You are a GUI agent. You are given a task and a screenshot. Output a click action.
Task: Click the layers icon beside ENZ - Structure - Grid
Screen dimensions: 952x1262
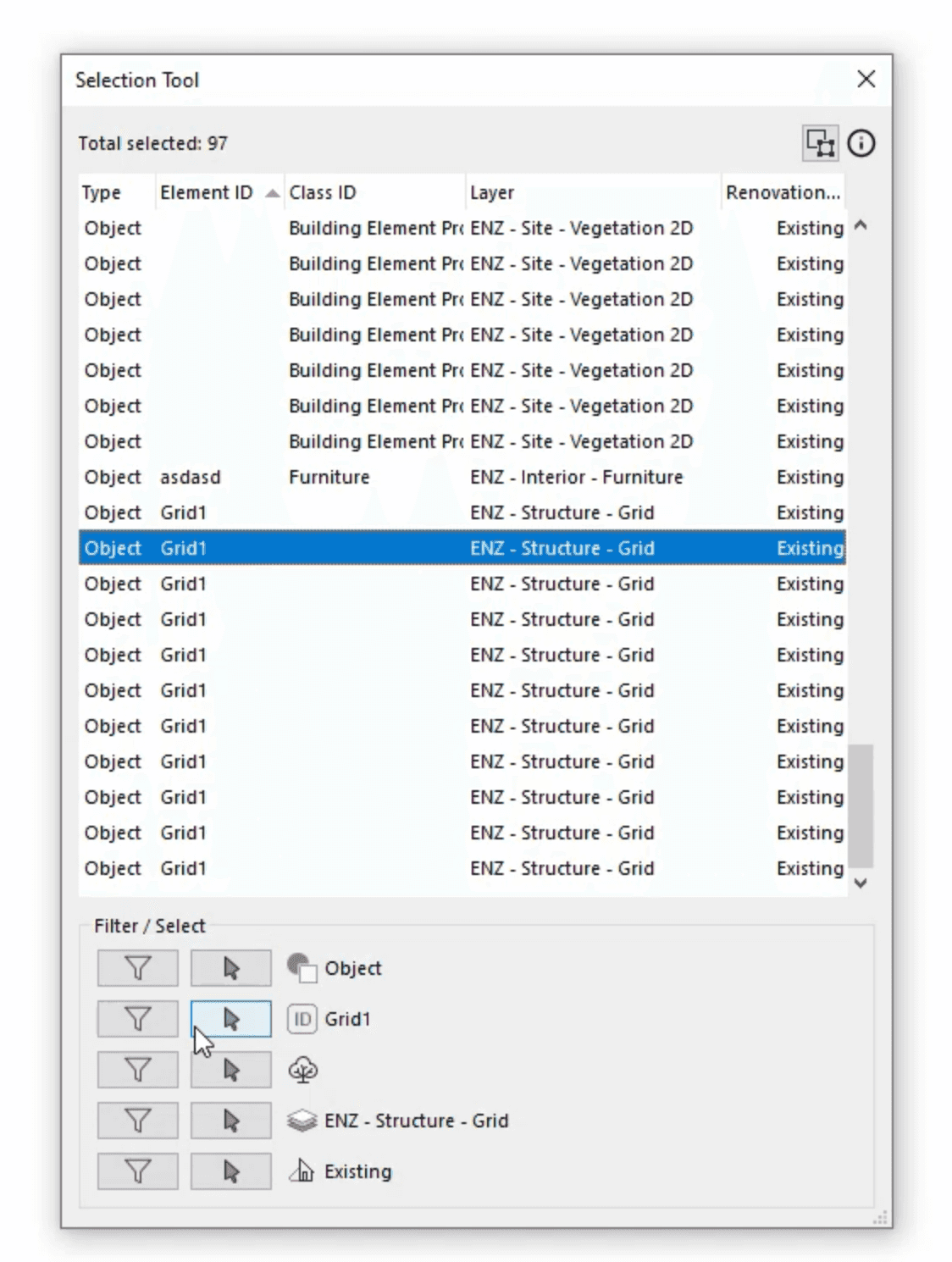click(x=301, y=1120)
